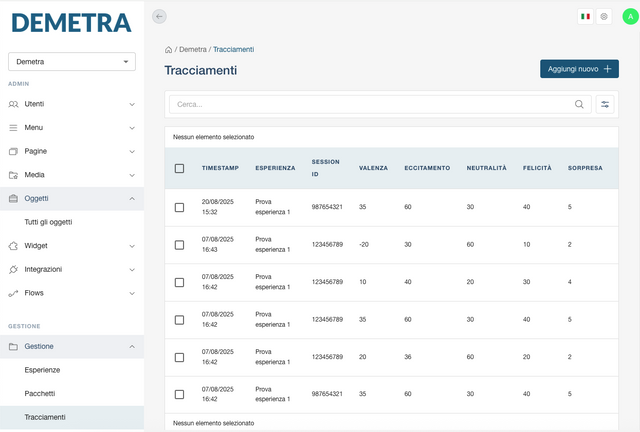
Task: Click the home icon in breadcrumb
Action: click(x=169, y=49)
